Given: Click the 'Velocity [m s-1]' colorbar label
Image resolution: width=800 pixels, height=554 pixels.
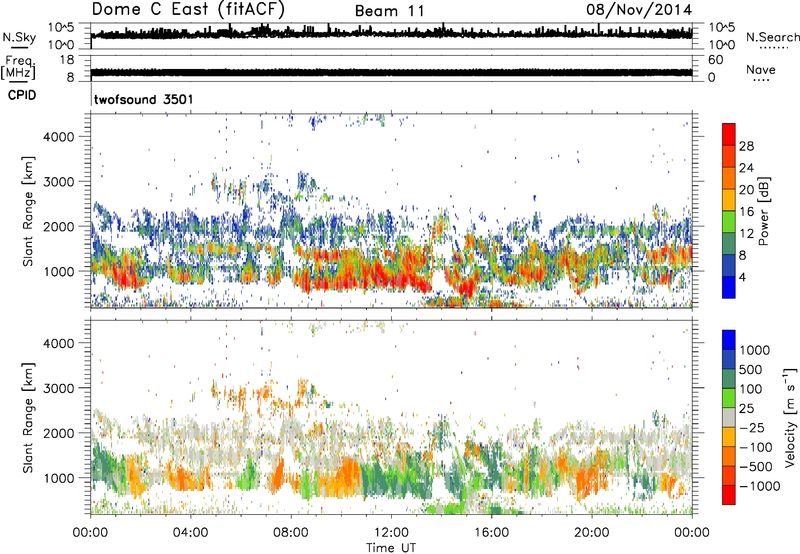Looking at the screenshot, I should [790, 417].
